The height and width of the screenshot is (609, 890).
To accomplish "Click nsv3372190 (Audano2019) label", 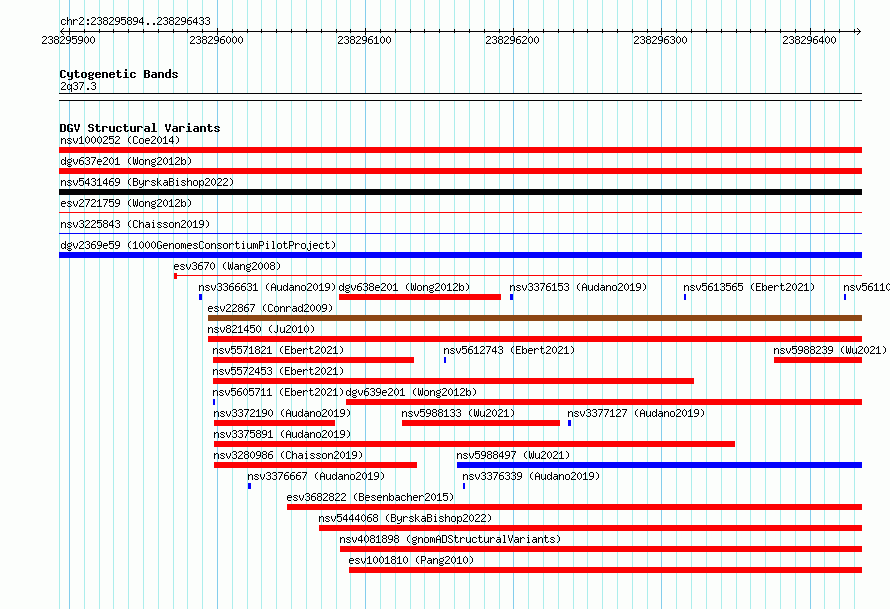I will click(x=282, y=413).
